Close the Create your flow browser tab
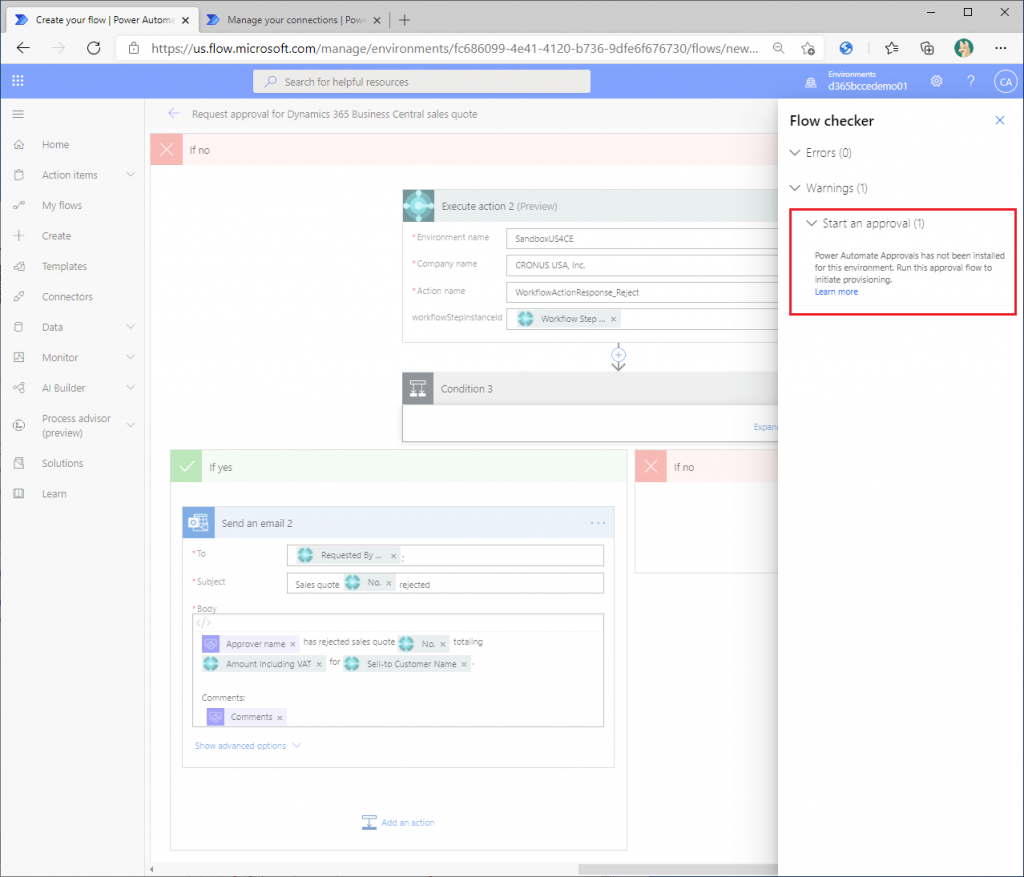 (x=185, y=20)
